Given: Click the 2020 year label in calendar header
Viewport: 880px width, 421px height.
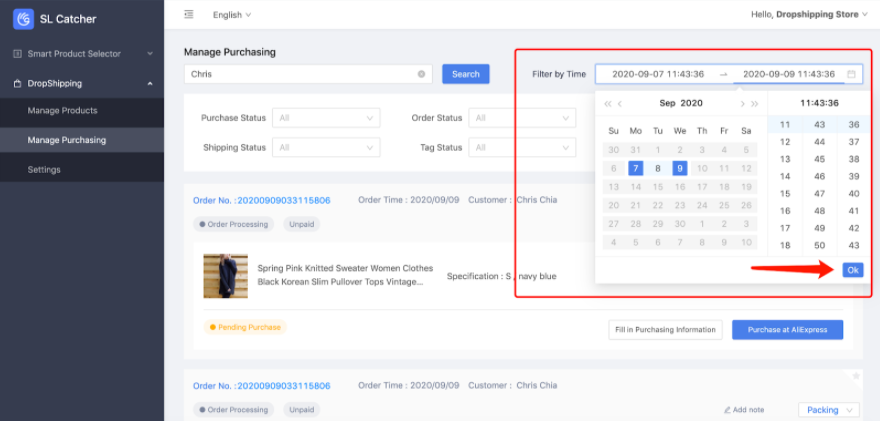Looking at the screenshot, I should pyautogui.click(x=691, y=103).
